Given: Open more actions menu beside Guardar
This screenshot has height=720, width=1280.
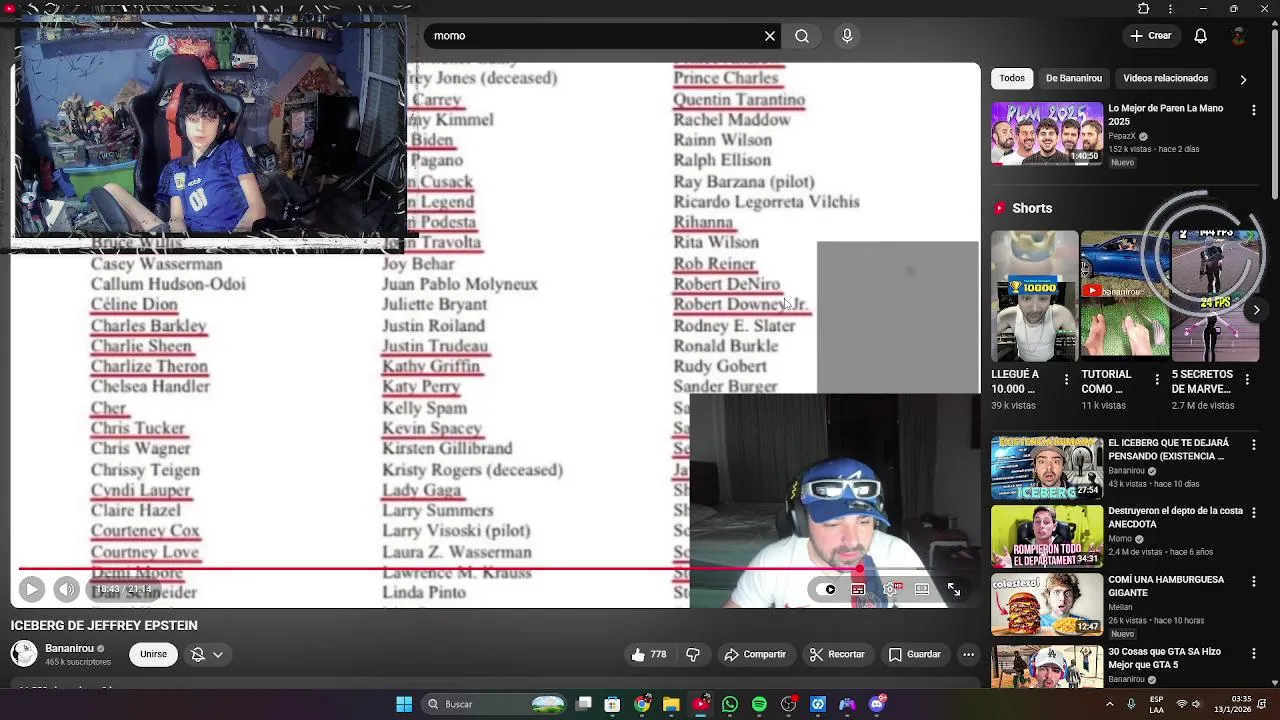Looking at the screenshot, I should pyautogui.click(x=968, y=655).
